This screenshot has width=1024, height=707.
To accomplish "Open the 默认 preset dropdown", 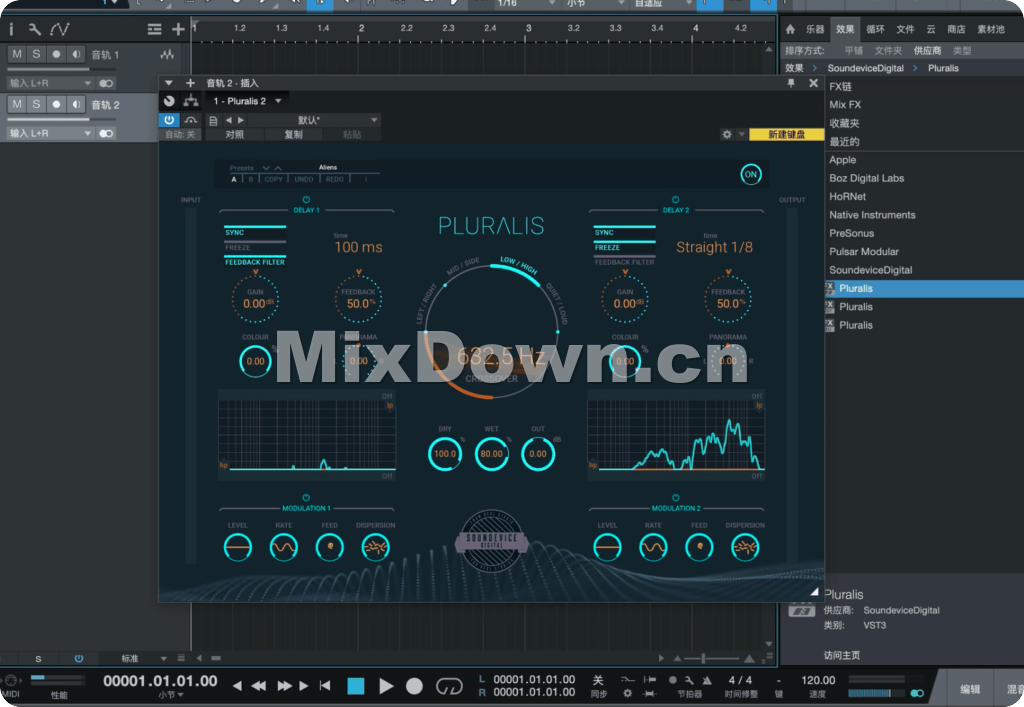I will 313,120.
